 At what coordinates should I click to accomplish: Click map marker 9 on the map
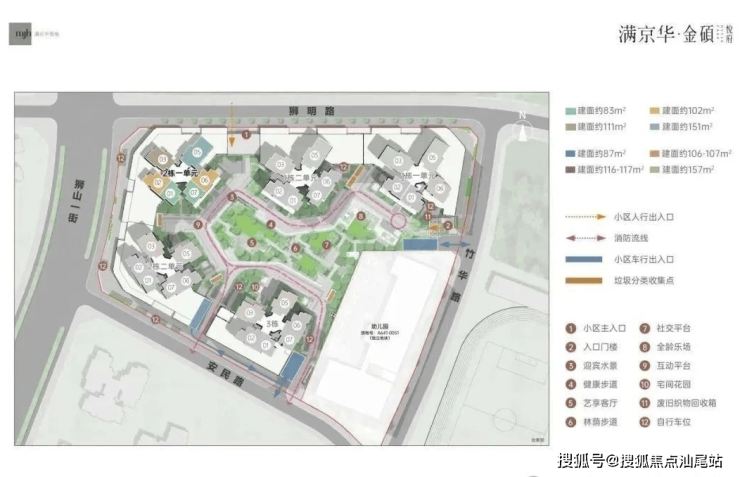coord(198,225)
